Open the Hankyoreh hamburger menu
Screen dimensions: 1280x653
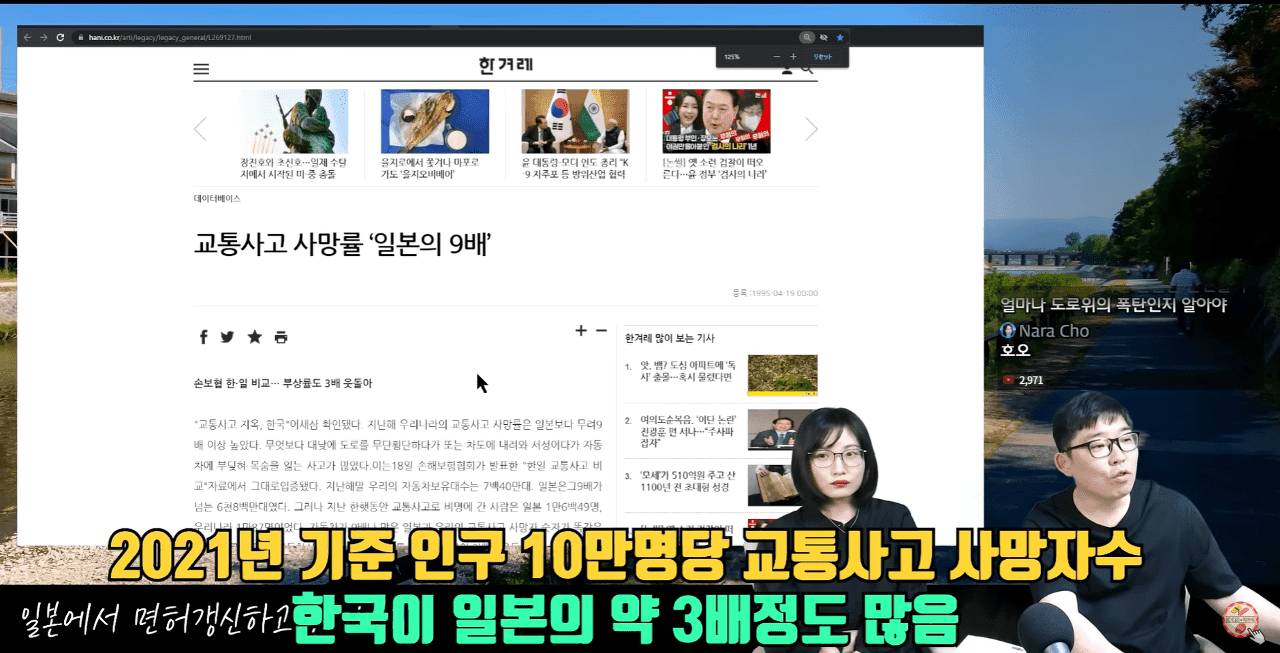click(x=201, y=69)
